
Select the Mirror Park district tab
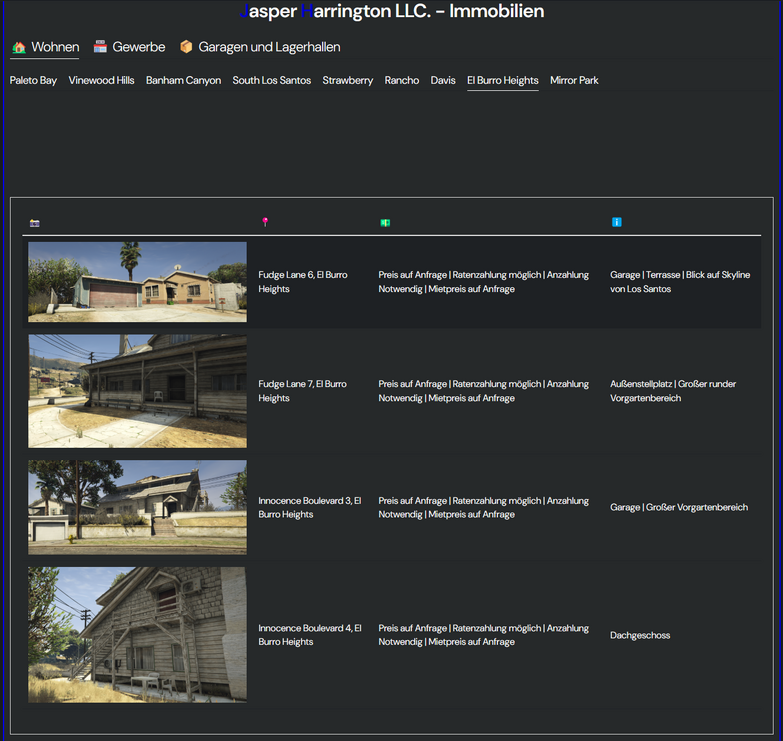pos(574,80)
